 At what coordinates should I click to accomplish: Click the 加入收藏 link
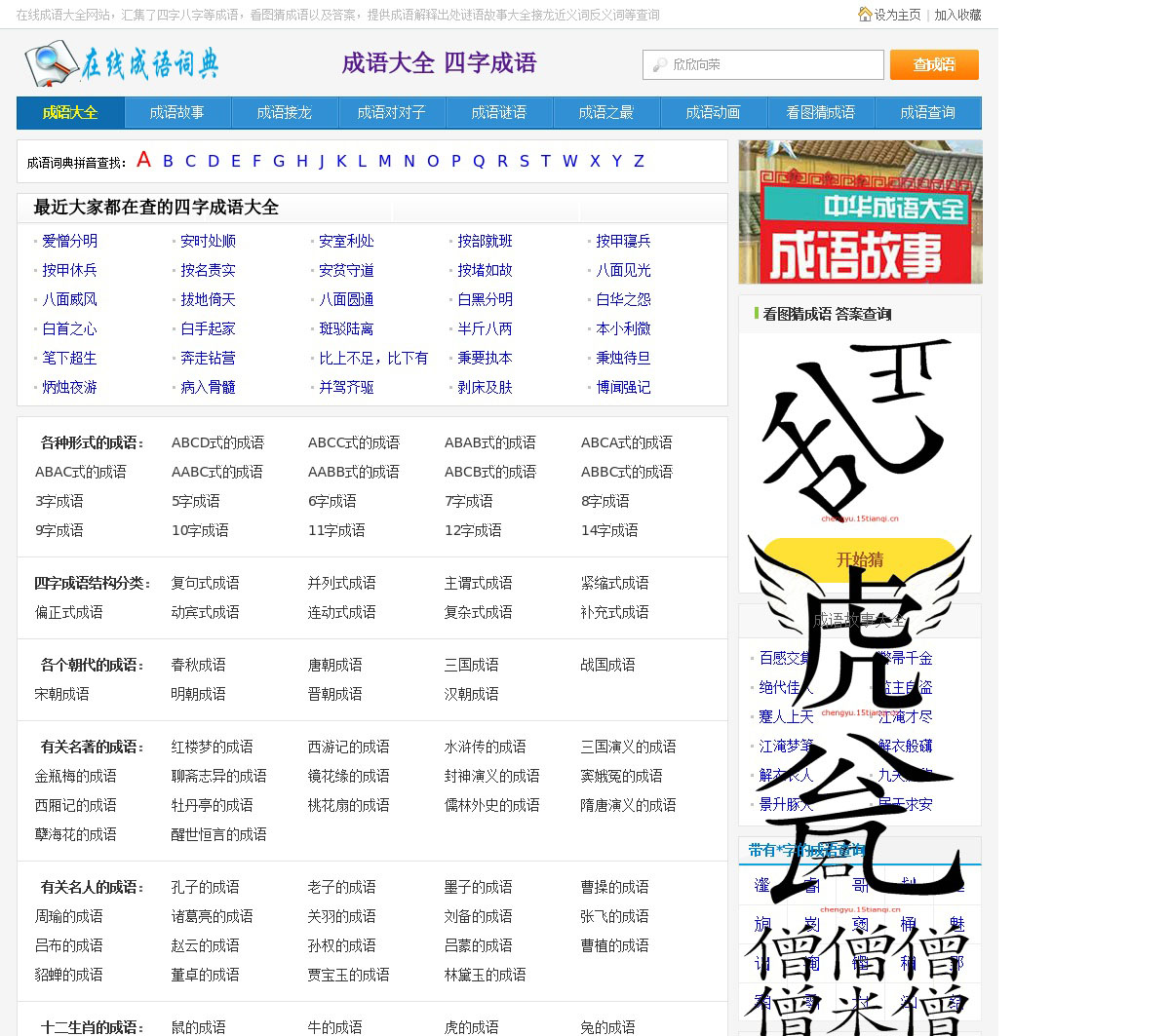tap(957, 15)
